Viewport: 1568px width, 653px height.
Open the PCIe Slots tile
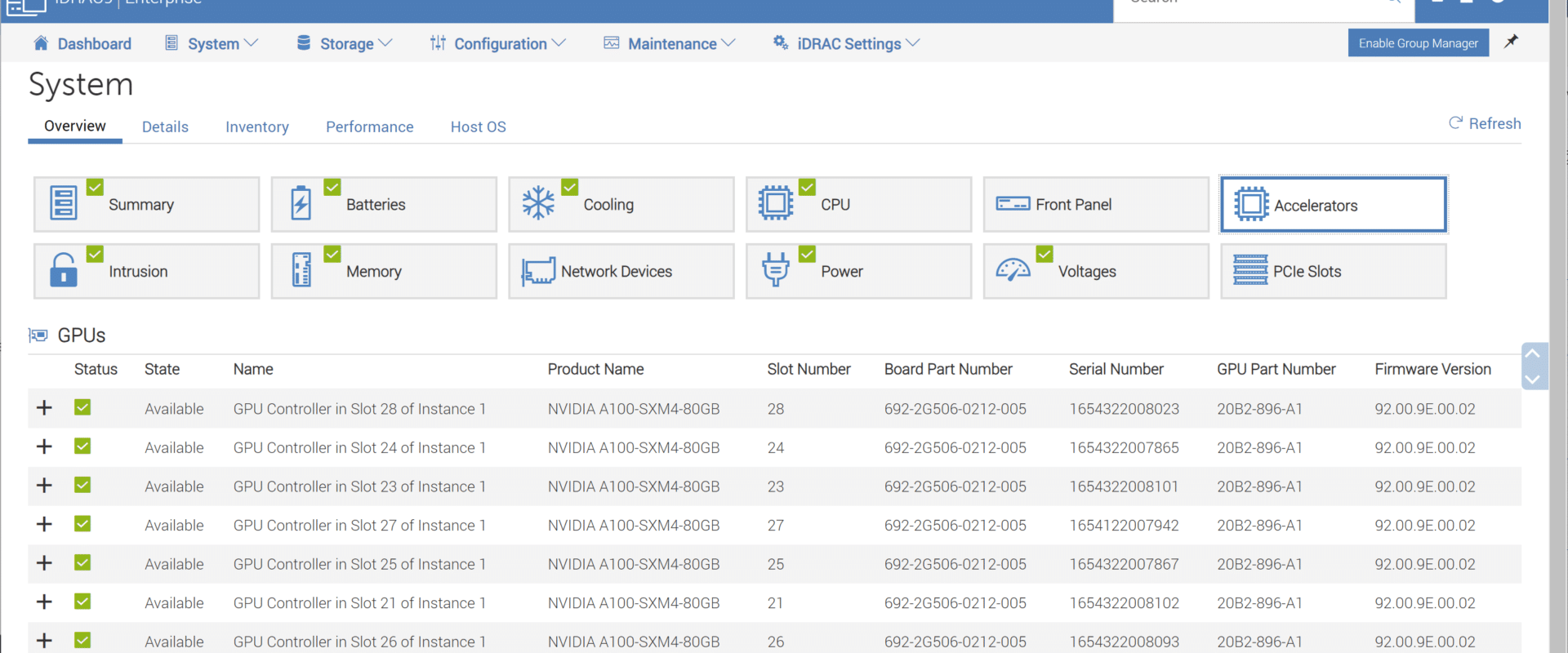[1334, 271]
